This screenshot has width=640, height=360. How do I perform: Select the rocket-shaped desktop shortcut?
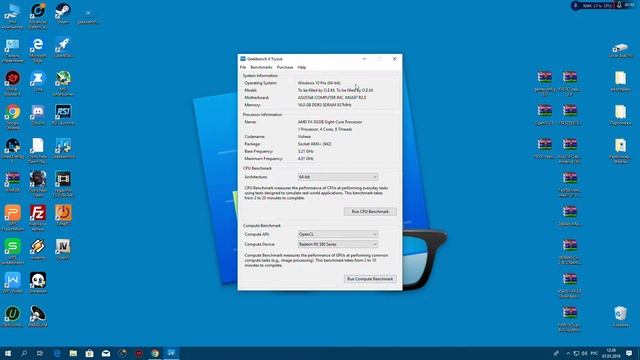(63, 47)
